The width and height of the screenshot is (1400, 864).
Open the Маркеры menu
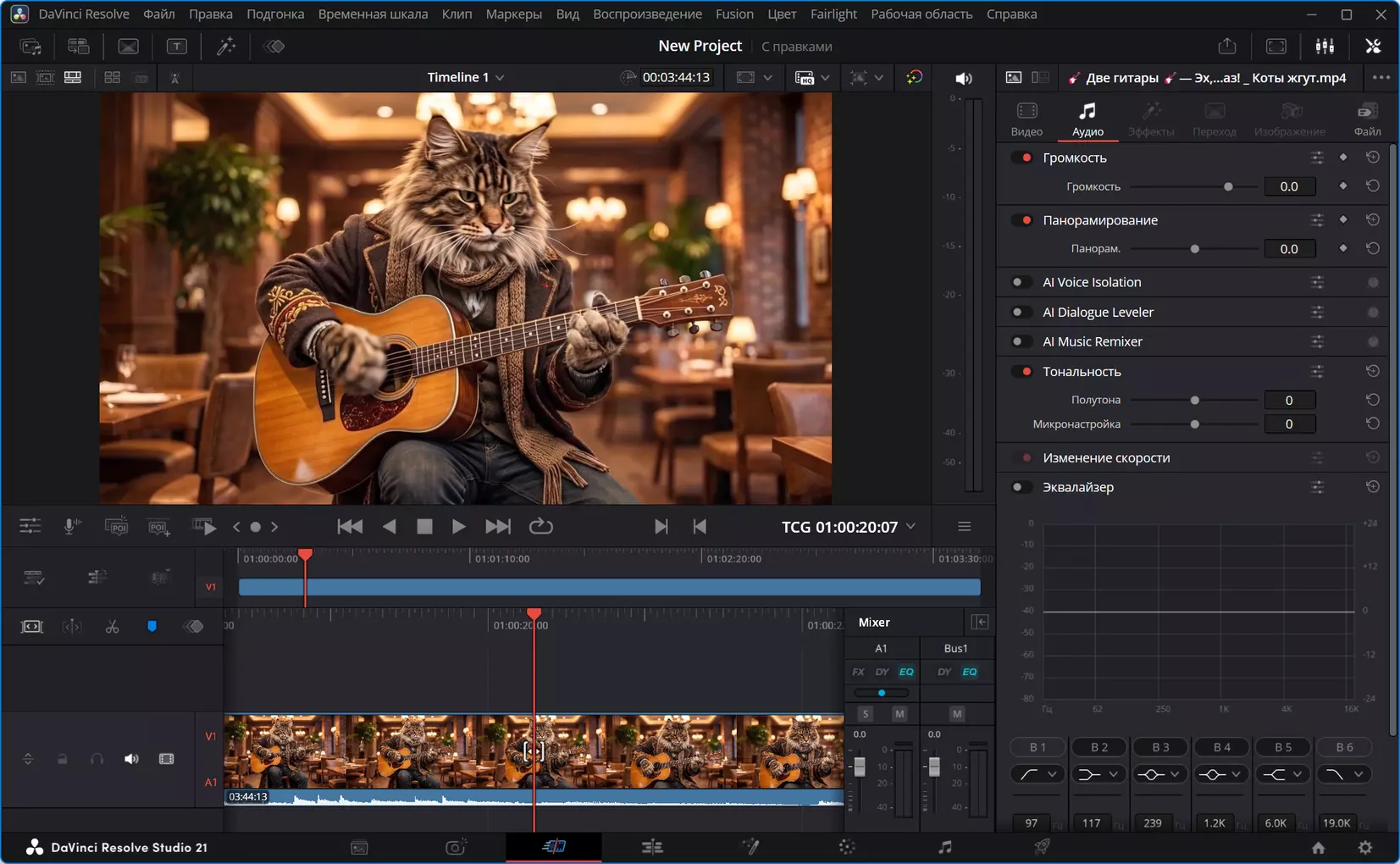[513, 14]
